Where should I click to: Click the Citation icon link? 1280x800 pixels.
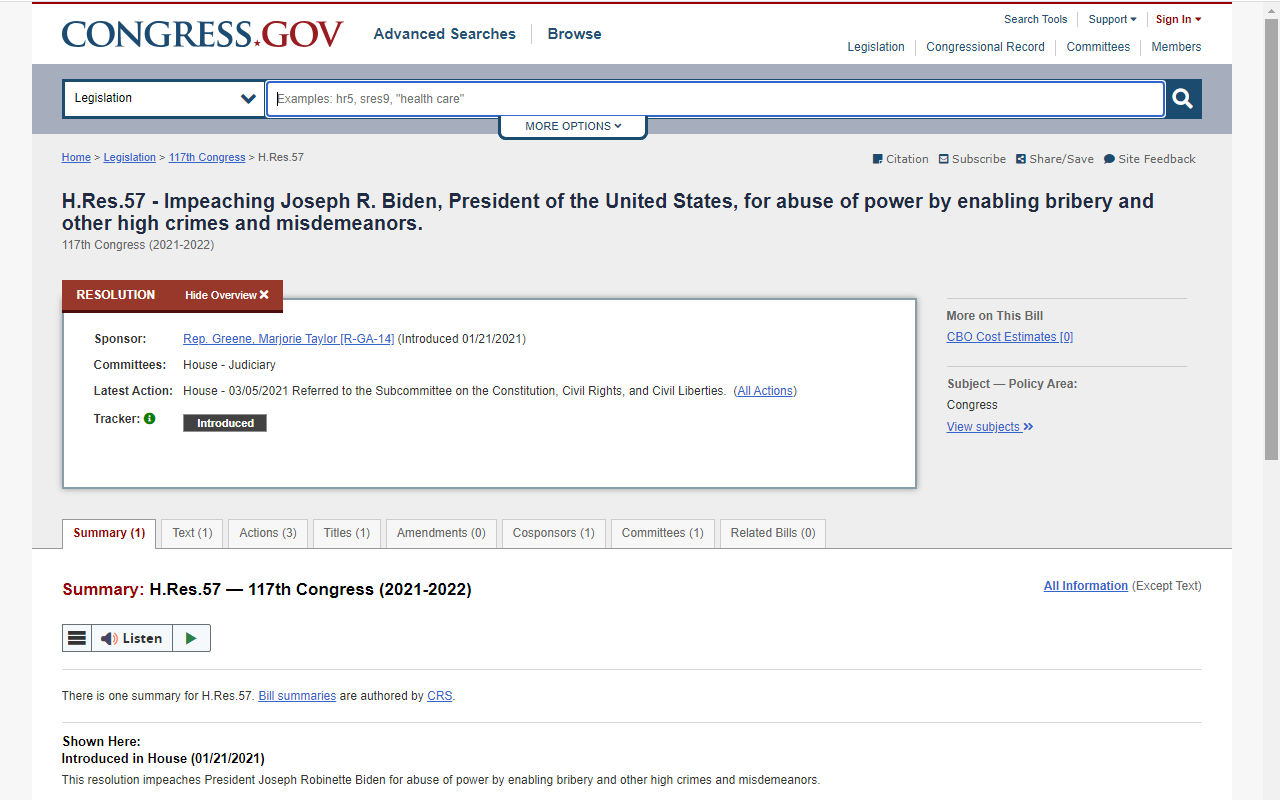[878, 159]
